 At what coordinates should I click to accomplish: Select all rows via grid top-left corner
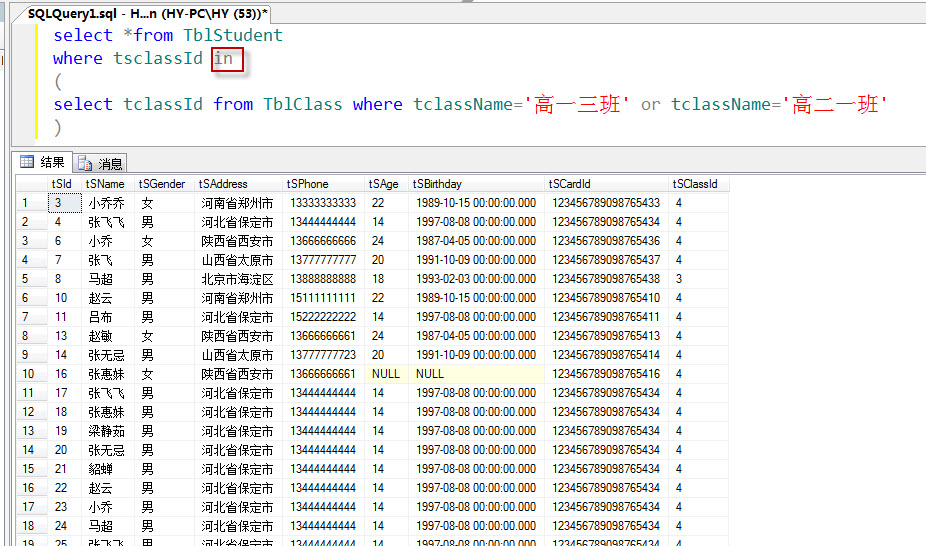[30, 184]
